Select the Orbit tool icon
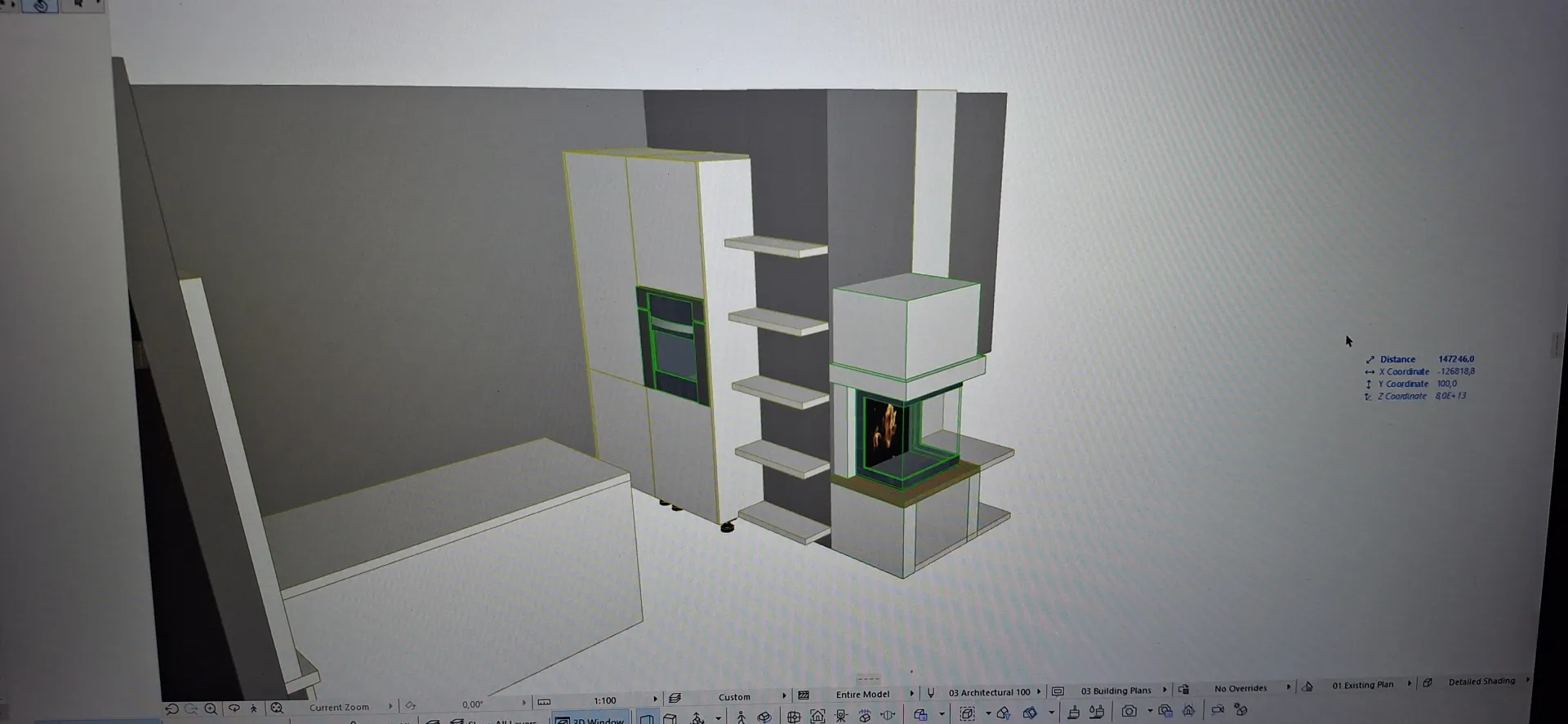 point(234,708)
